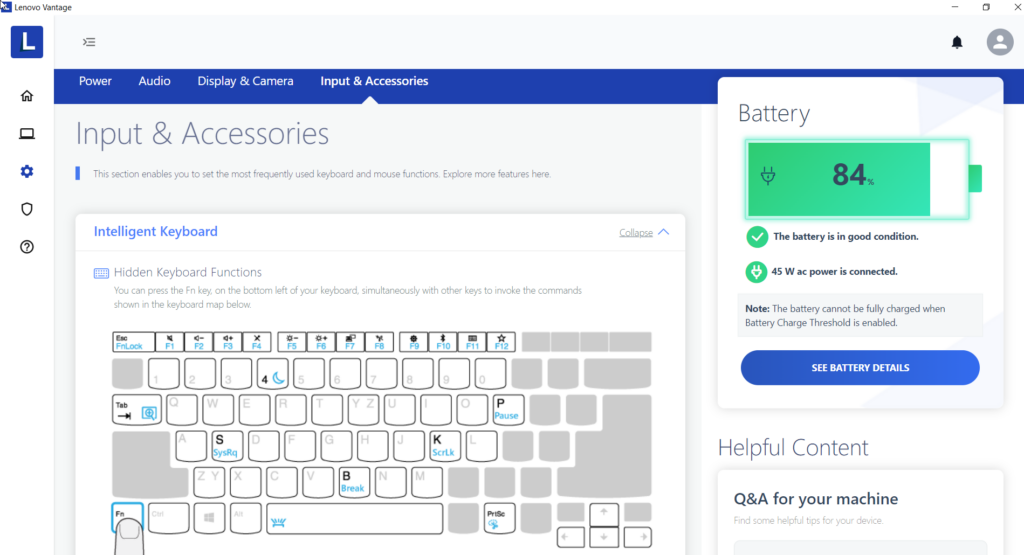Switch to the Display & Camera tab
Image resolution: width=1024 pixels, height=555 pixels.
pyautogui.click(x=246, y=81)
